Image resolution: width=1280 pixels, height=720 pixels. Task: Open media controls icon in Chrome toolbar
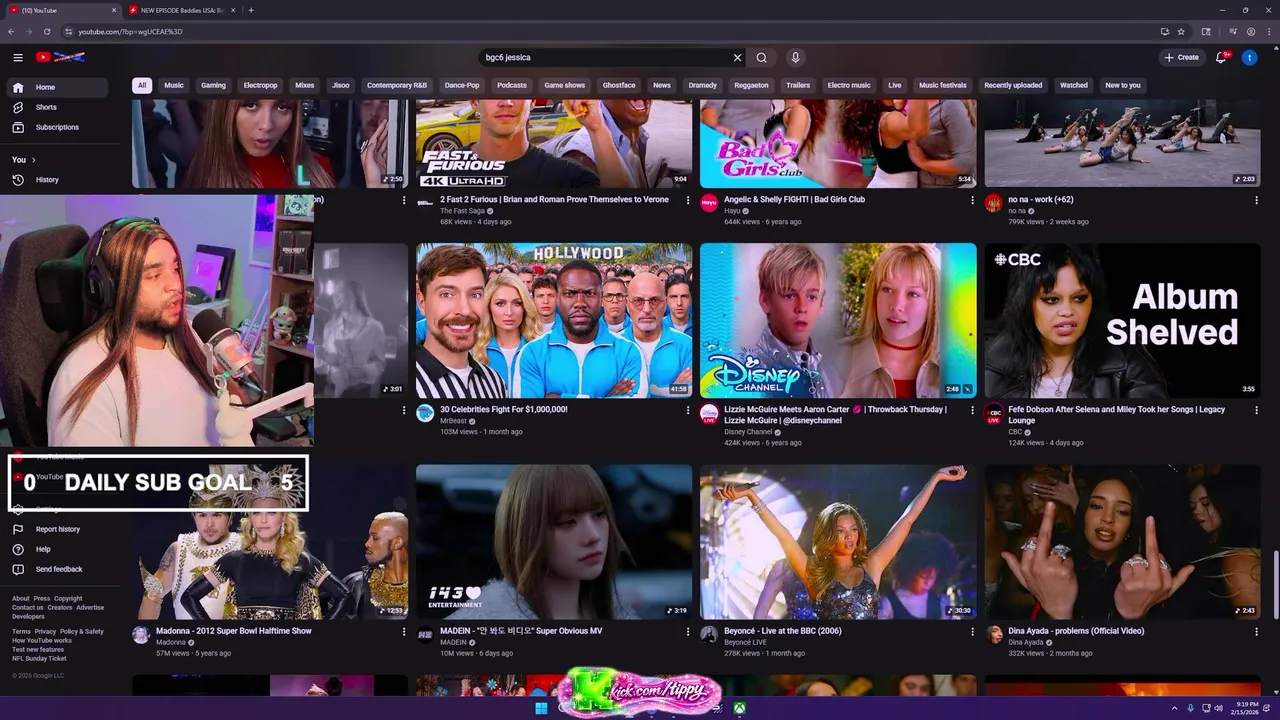point(1233,31)
